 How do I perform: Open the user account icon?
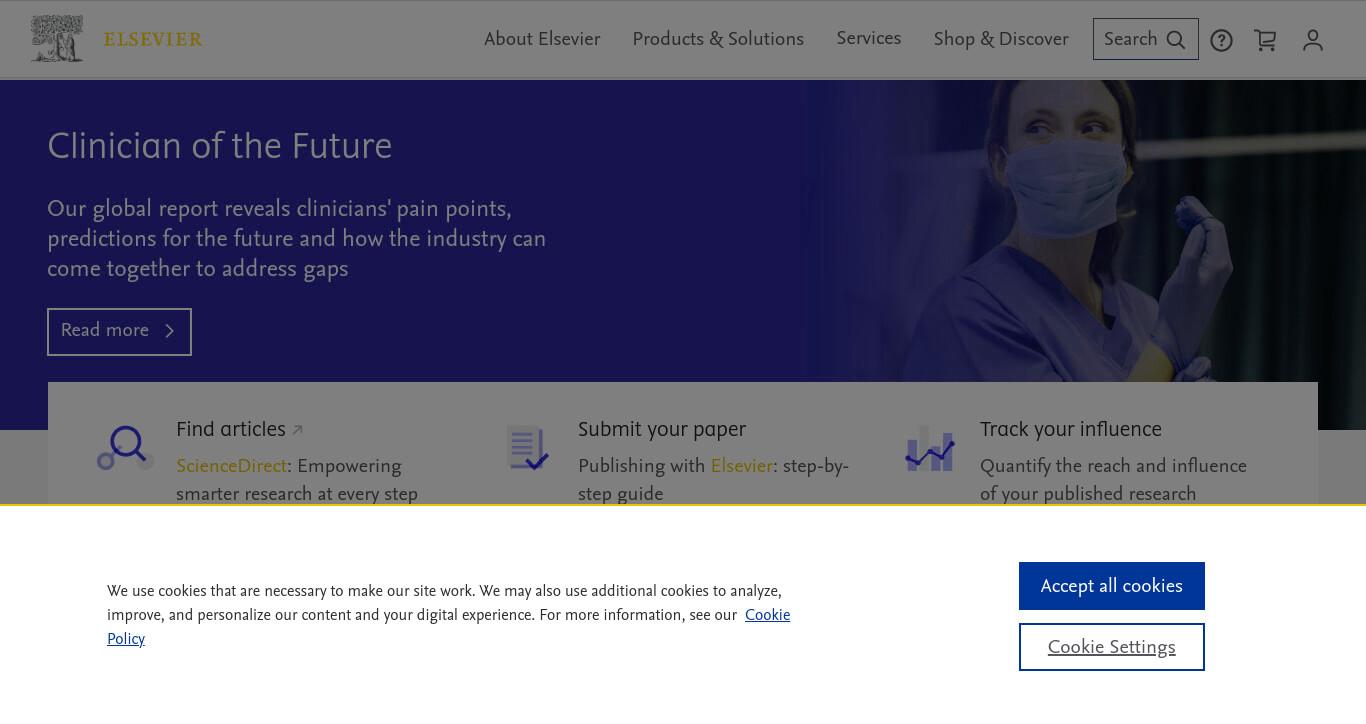coord(1313,40)
